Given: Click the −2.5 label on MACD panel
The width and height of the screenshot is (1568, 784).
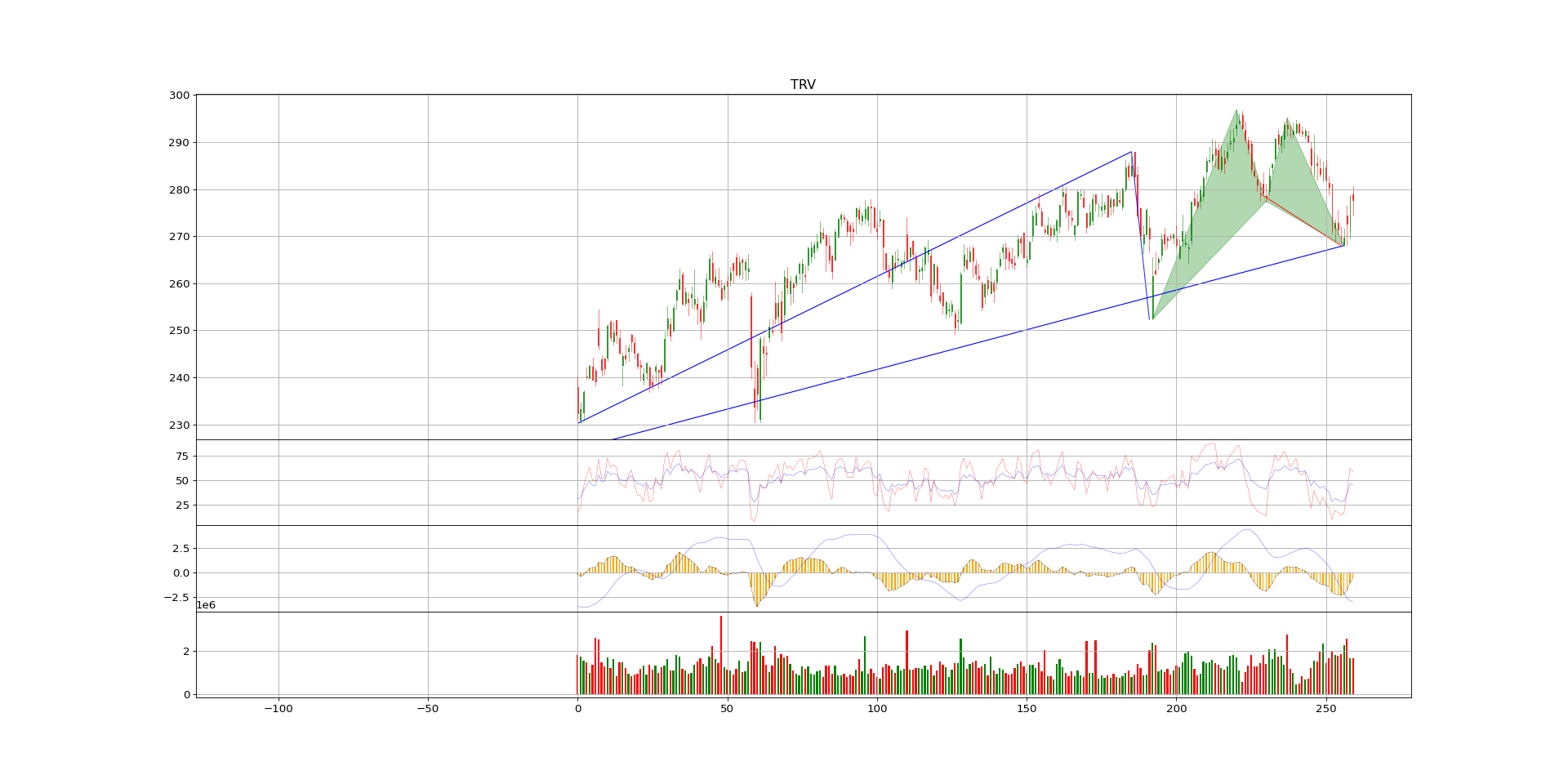Looking at the screenshot, I should [x=176, y=598].
